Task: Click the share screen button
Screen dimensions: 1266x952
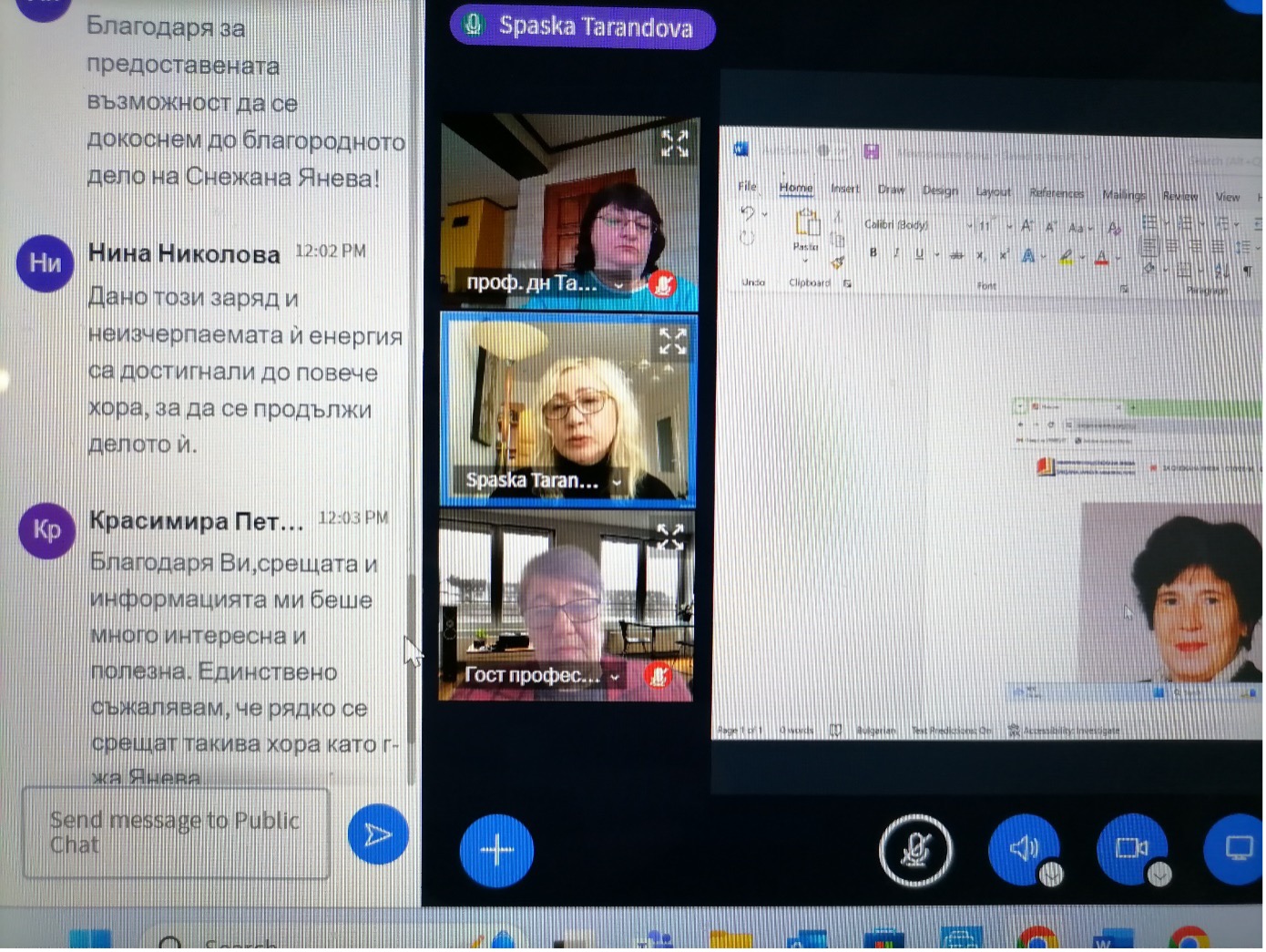Action: (x=1237, y=849)
